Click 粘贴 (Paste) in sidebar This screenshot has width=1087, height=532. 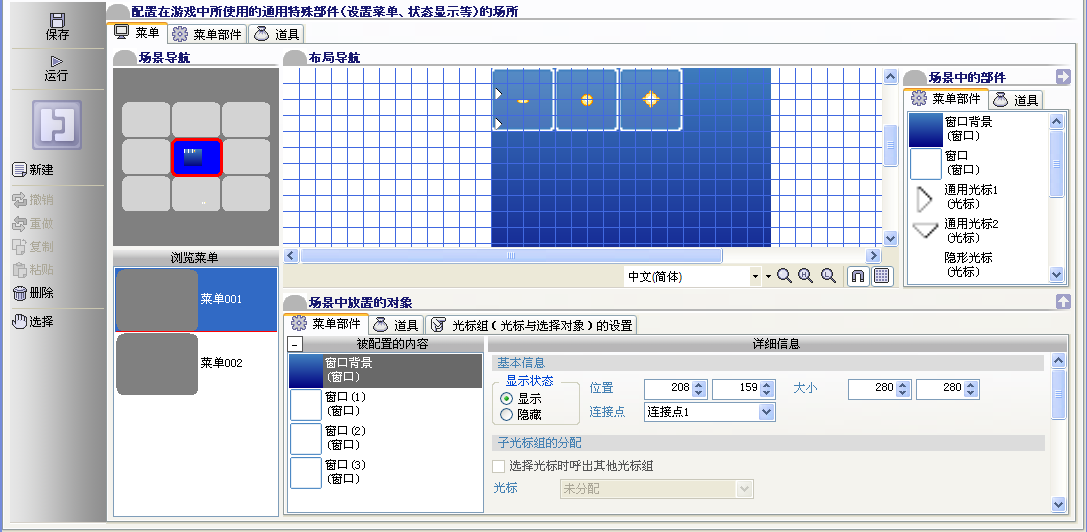coord(33,270)
